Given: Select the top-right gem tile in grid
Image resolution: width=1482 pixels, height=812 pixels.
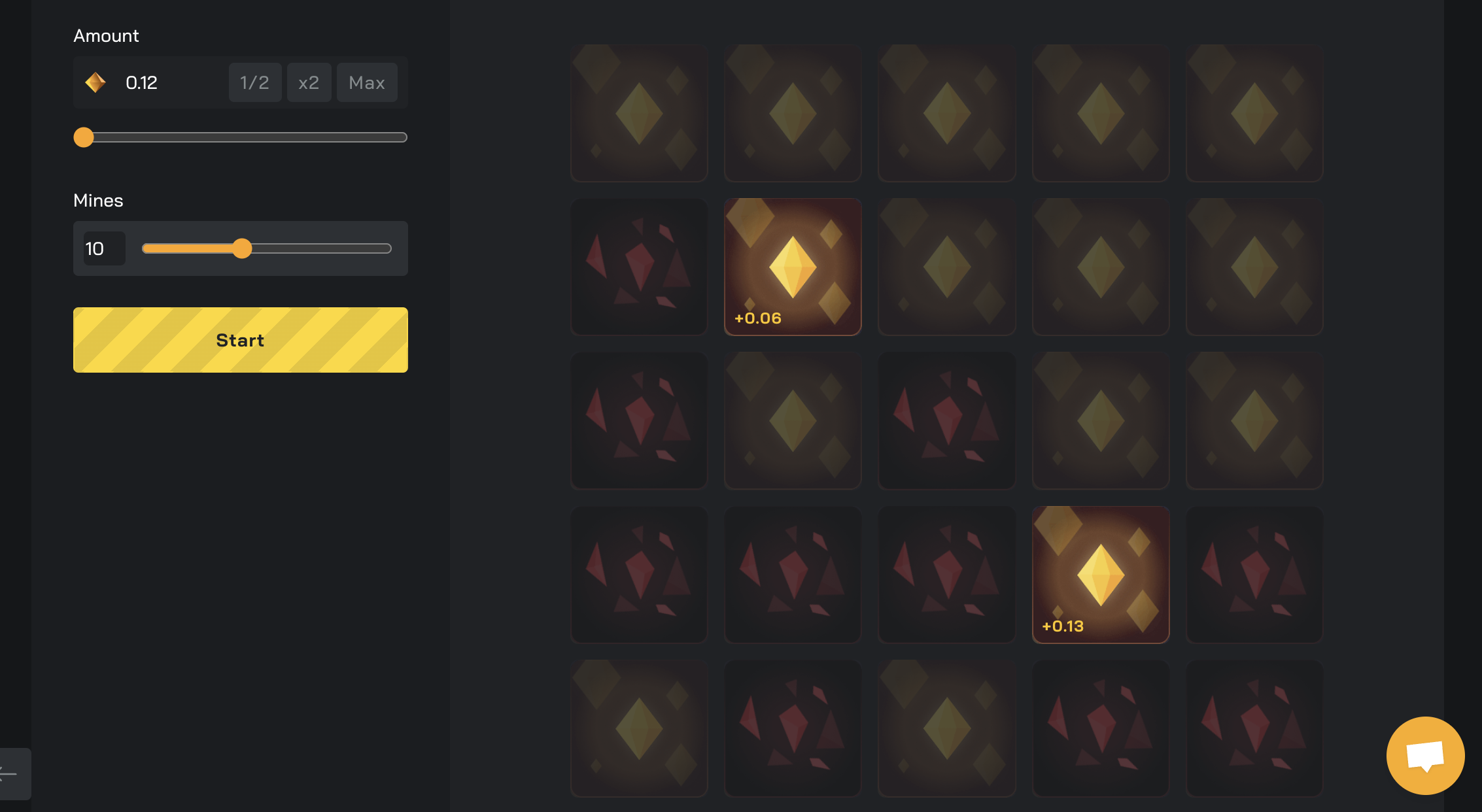Looking at the screenshot, I should click(1254, 113).
